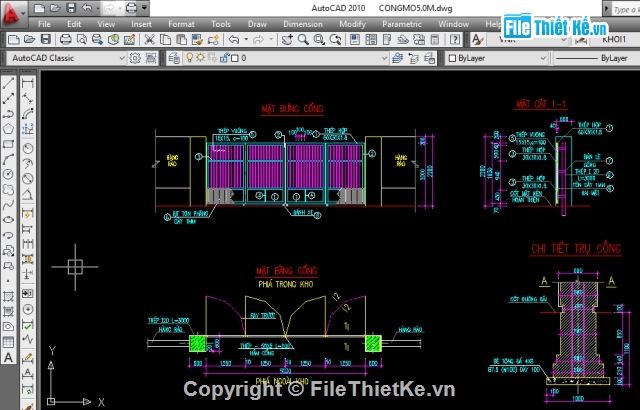
Task: Click the Zoom Previous icon
Action: coord(336,40)
